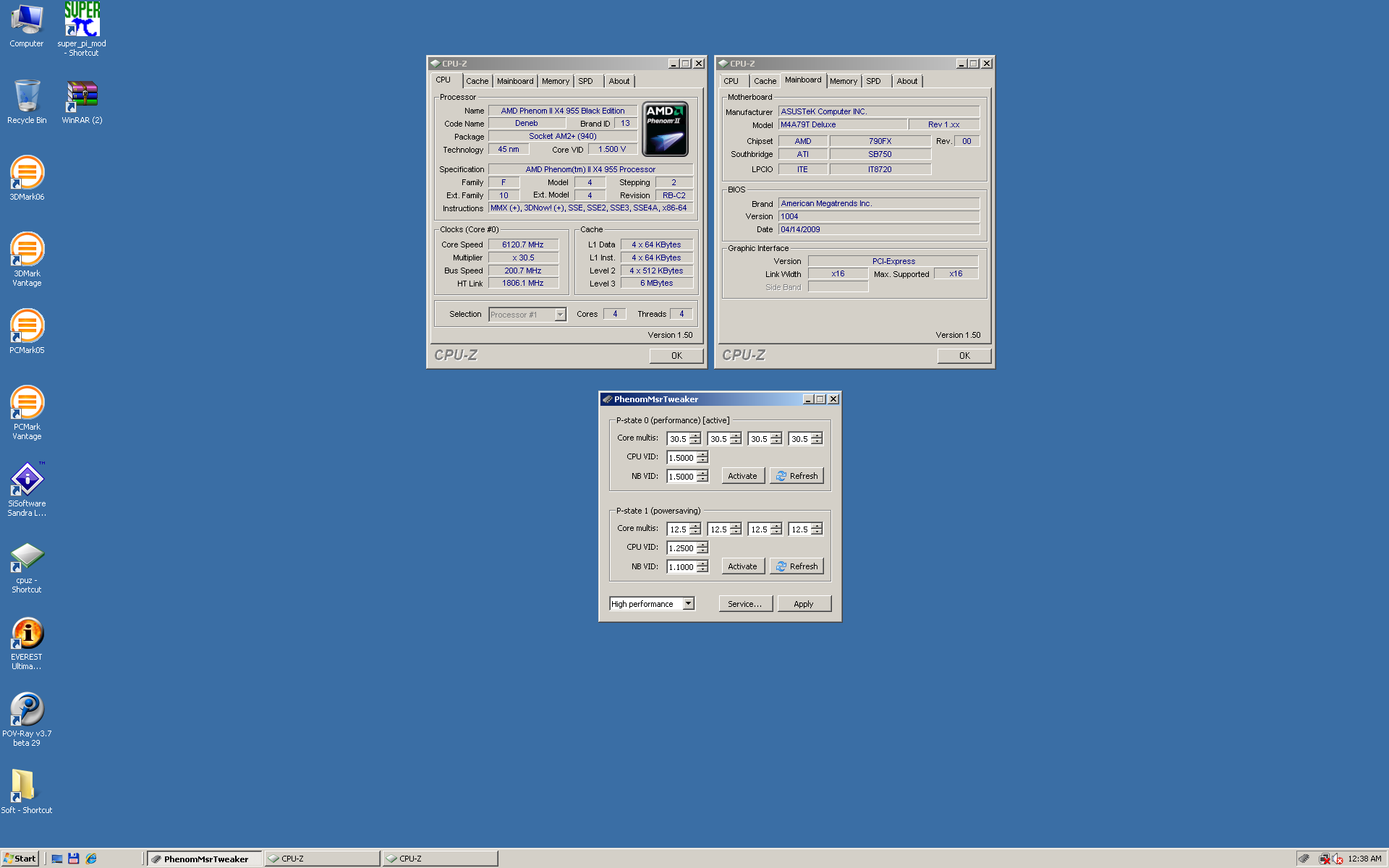Screen dimensions: 1389x868
Task: Click the muted volume tray icon
Action: [1337, 859]
